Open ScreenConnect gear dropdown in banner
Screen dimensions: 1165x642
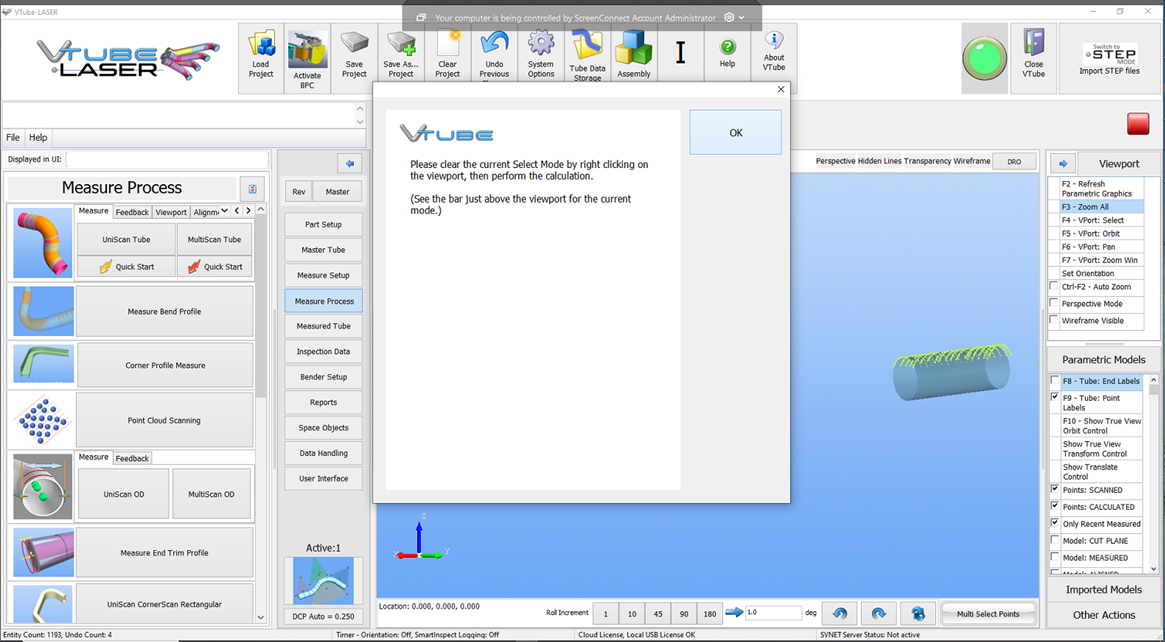[x=734, y=17]
